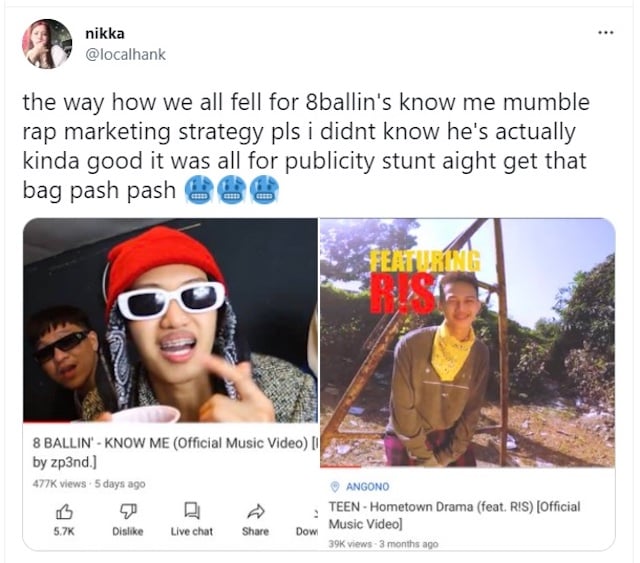The width and height of the screenshot is (640, 563).
Task: Click nikka's profile avatar picture
Action: [47, 44]
